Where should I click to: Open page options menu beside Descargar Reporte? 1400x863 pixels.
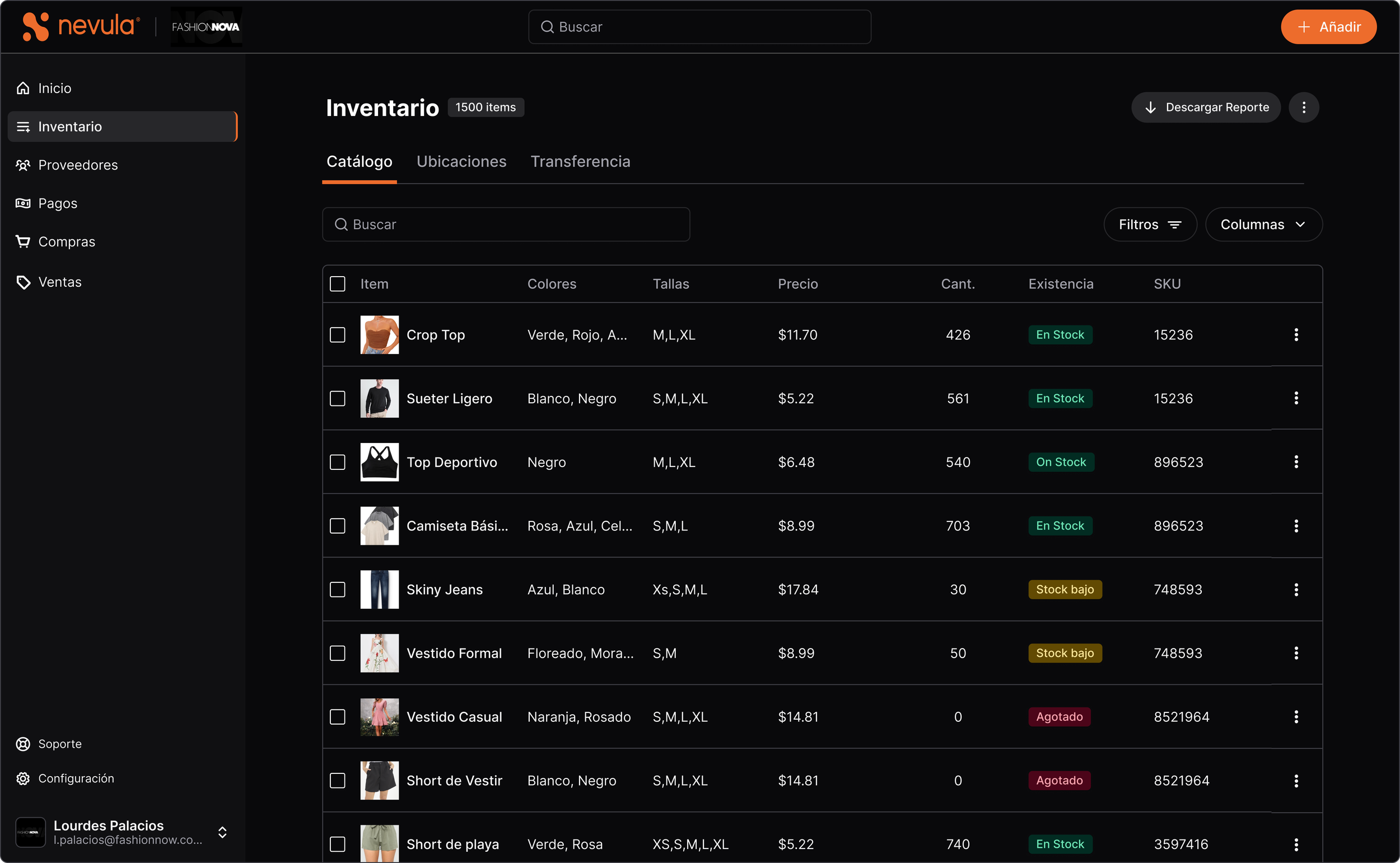pos(1304,108)
